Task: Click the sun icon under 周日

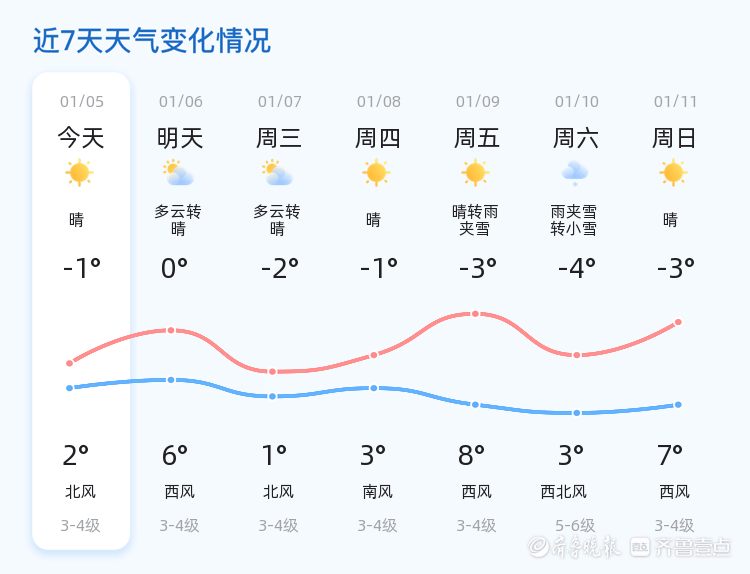Action: pos(673,173)
